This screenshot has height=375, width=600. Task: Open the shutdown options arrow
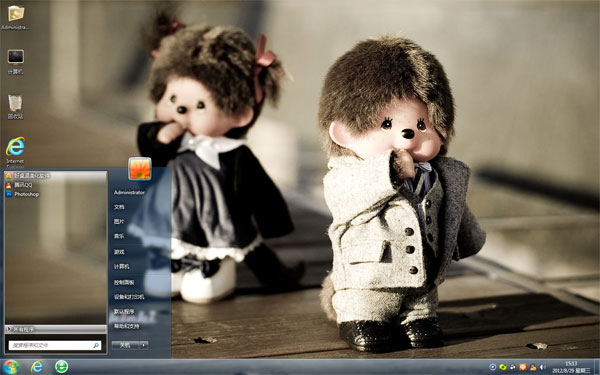(143, 345)
